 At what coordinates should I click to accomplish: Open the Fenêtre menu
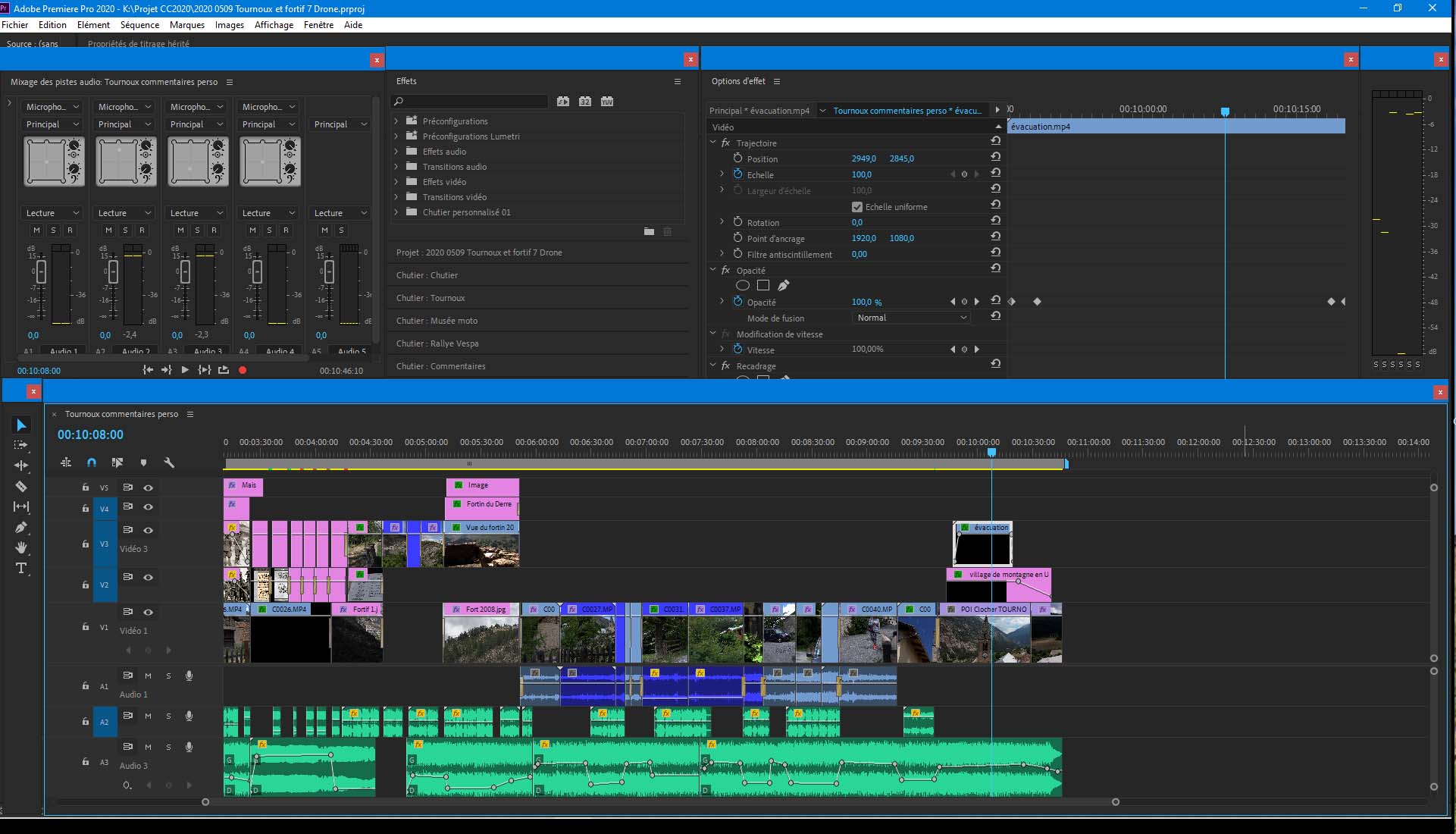coord(318,25)
